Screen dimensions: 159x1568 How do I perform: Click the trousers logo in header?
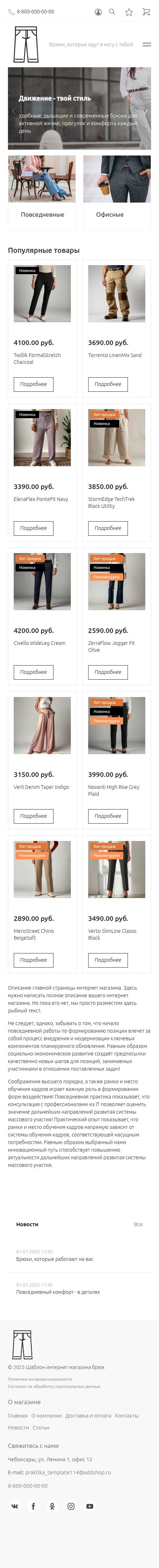coord(26,44)
